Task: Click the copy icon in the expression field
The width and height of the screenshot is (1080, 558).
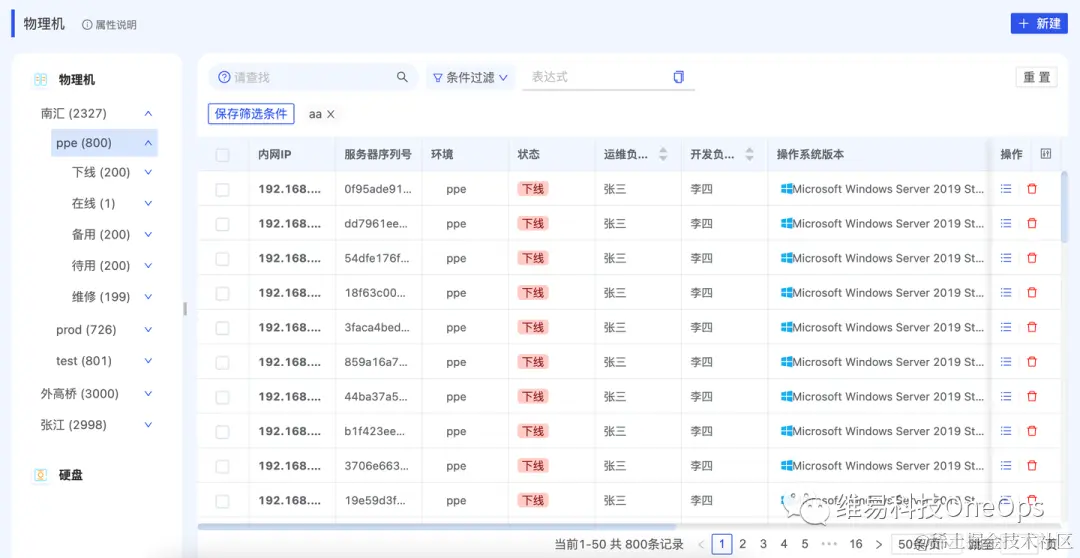Action: 678,77
